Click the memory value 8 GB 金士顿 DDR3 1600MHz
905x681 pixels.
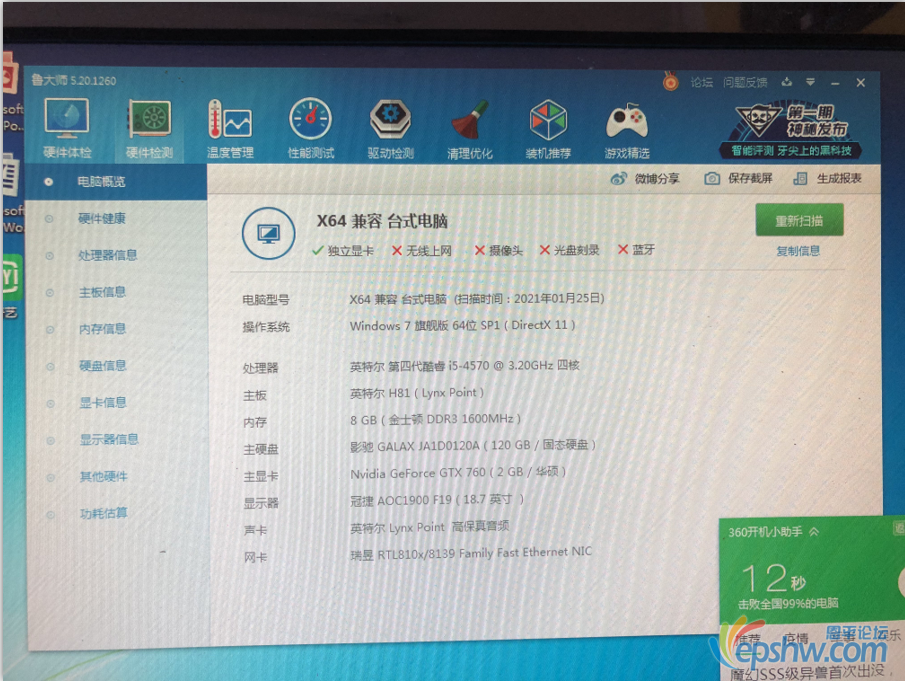coord(435,420)
